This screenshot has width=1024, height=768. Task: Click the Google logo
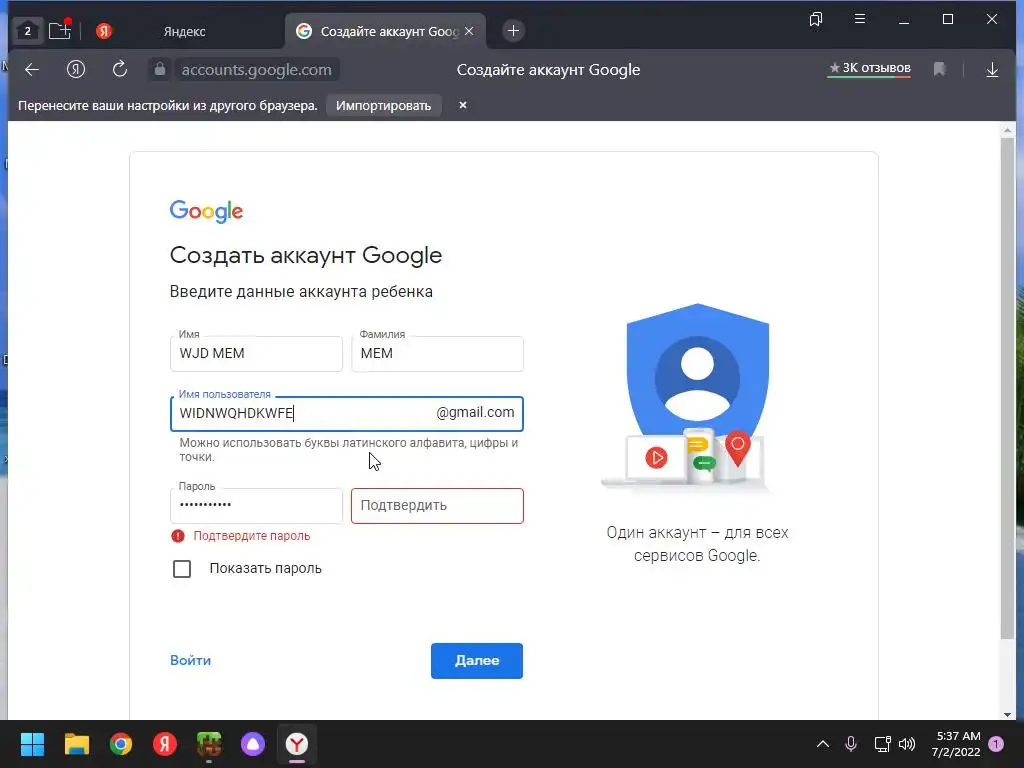206,211
